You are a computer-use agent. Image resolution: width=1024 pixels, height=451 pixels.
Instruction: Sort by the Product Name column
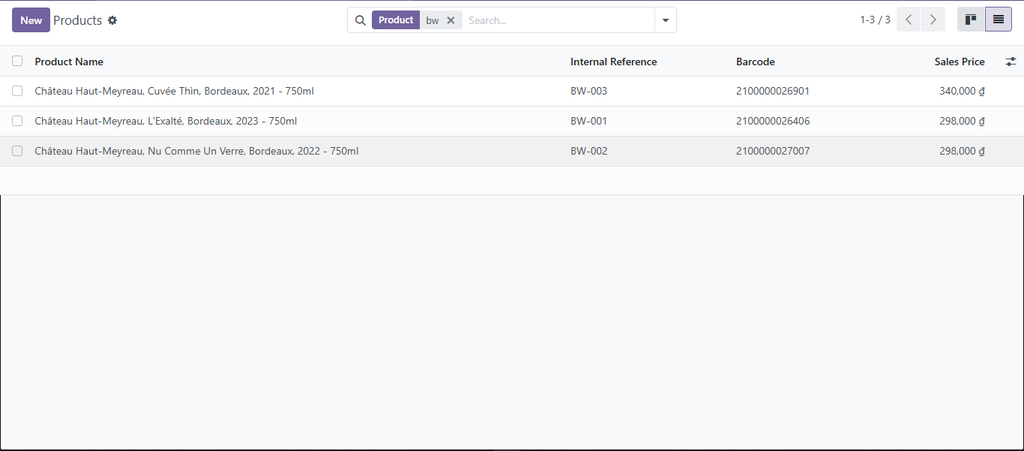(69, 62)
